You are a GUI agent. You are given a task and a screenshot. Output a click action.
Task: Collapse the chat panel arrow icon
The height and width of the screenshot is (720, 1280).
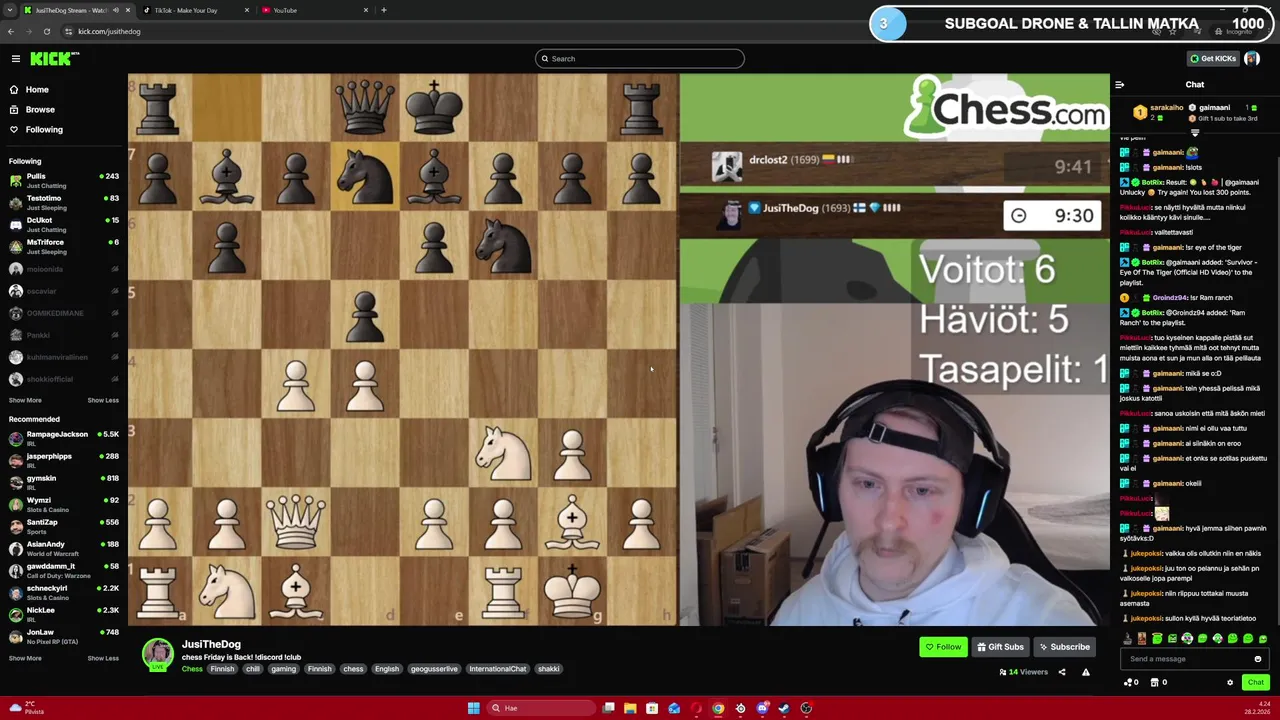pos(1120,85)
